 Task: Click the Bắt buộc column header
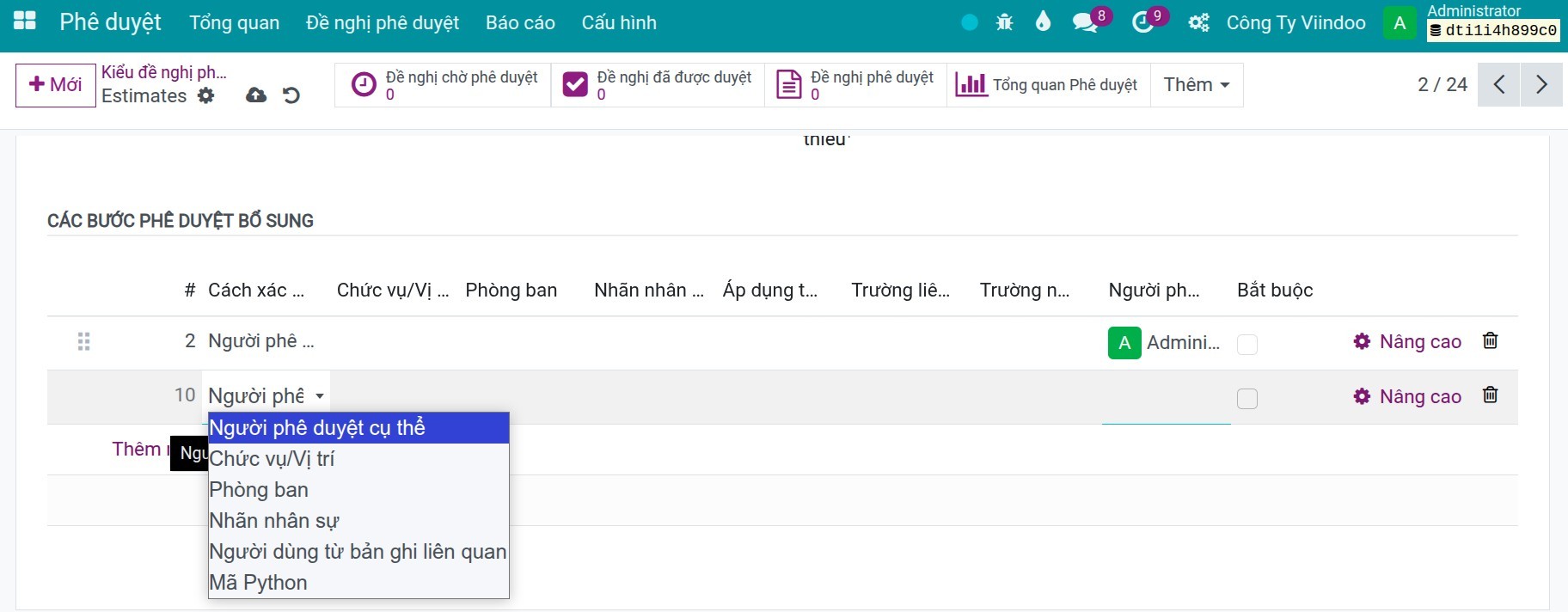[1275, 291]
